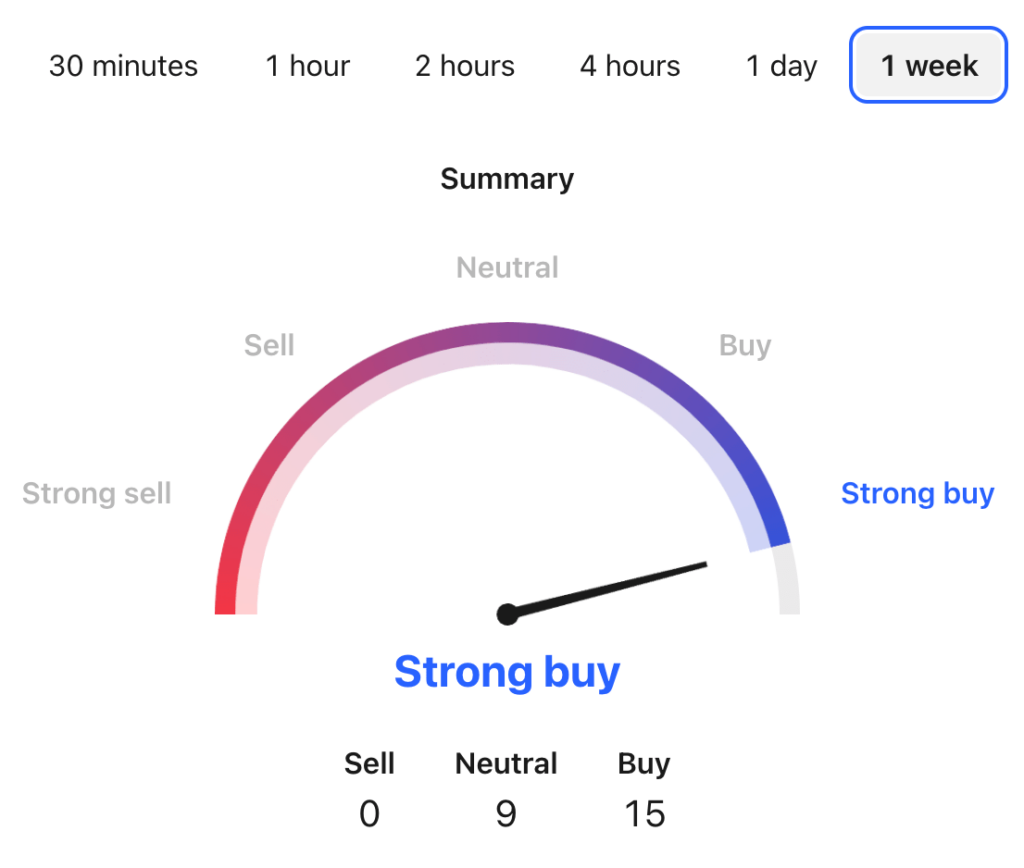Click the Neutral count showing 9

(x=506, y=814)
